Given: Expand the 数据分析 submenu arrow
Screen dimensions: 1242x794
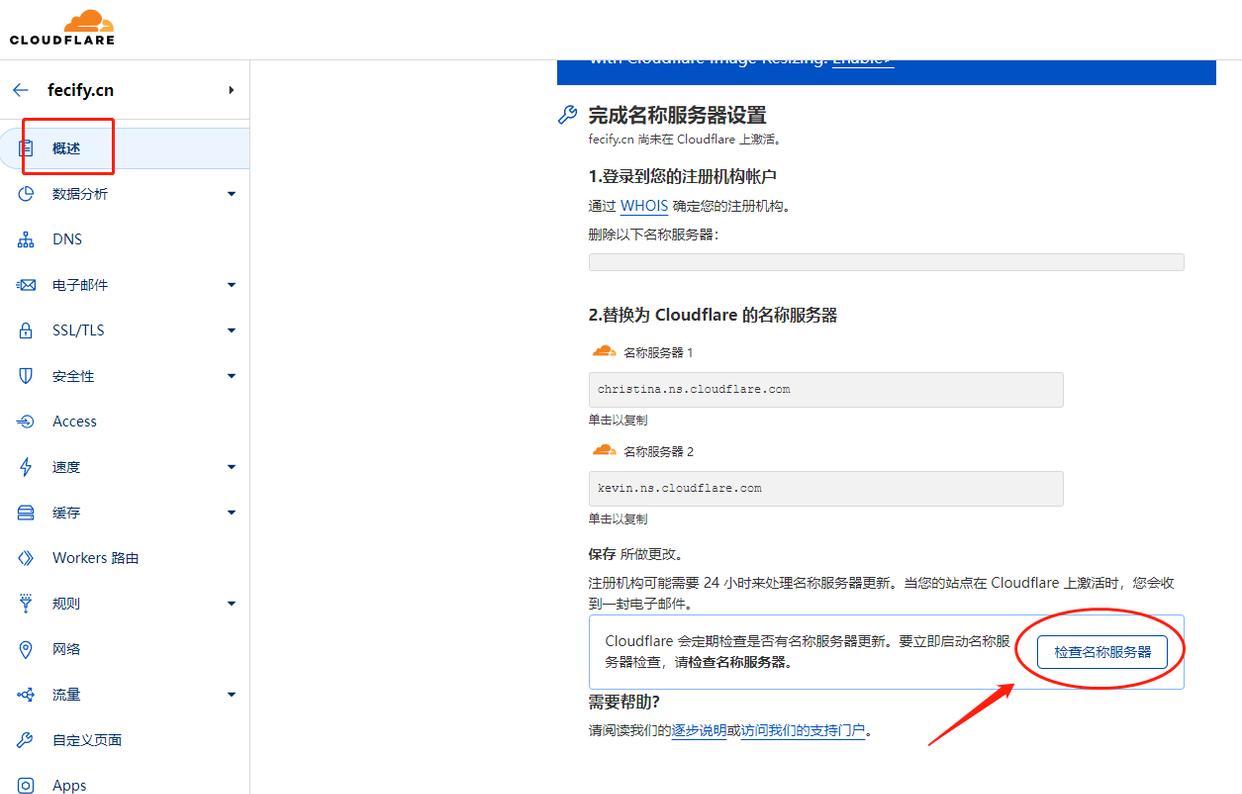Looking at the screenshot, I should point(231,194).
